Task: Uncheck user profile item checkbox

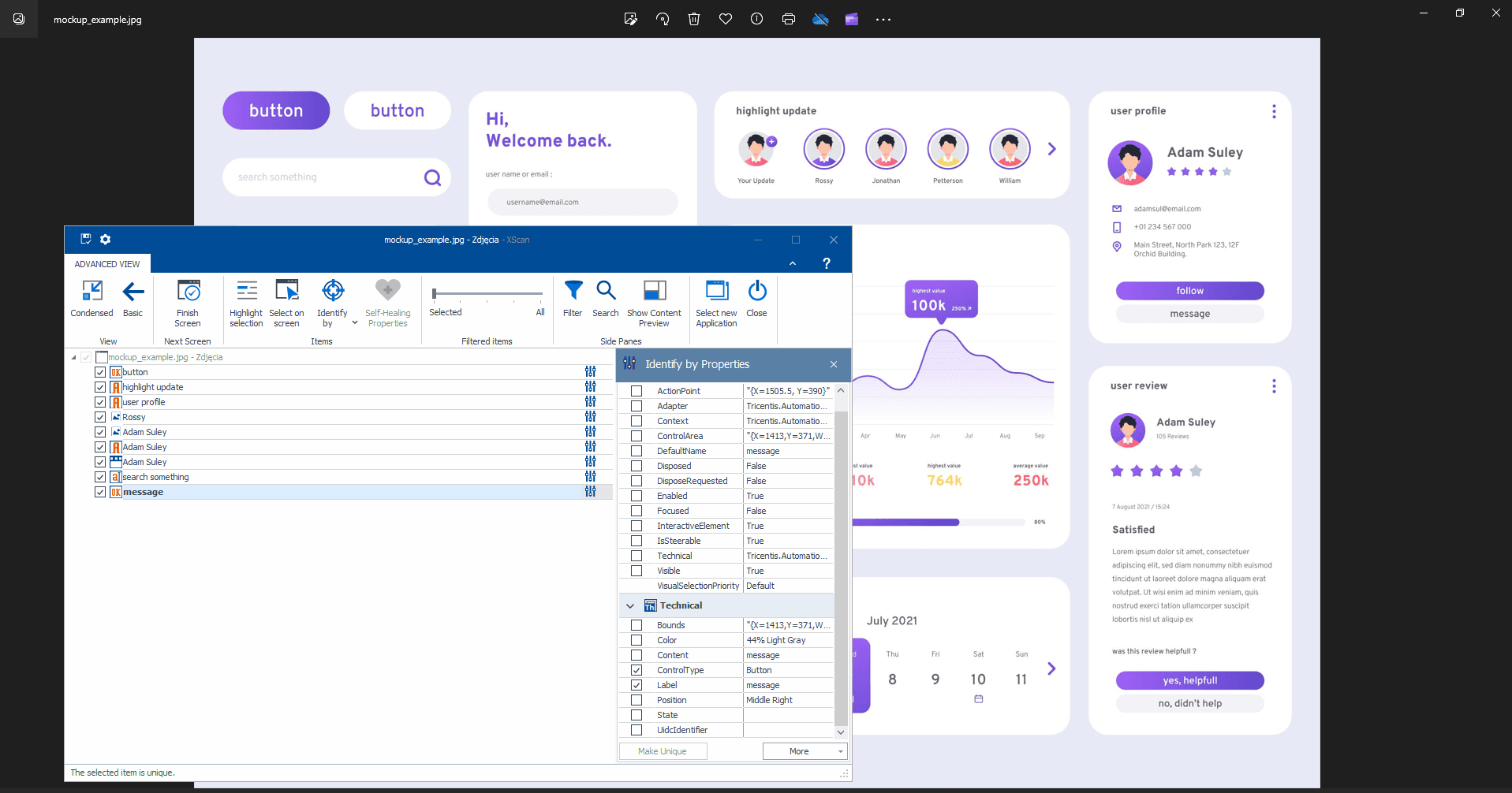Action: [x=100, y=402]
